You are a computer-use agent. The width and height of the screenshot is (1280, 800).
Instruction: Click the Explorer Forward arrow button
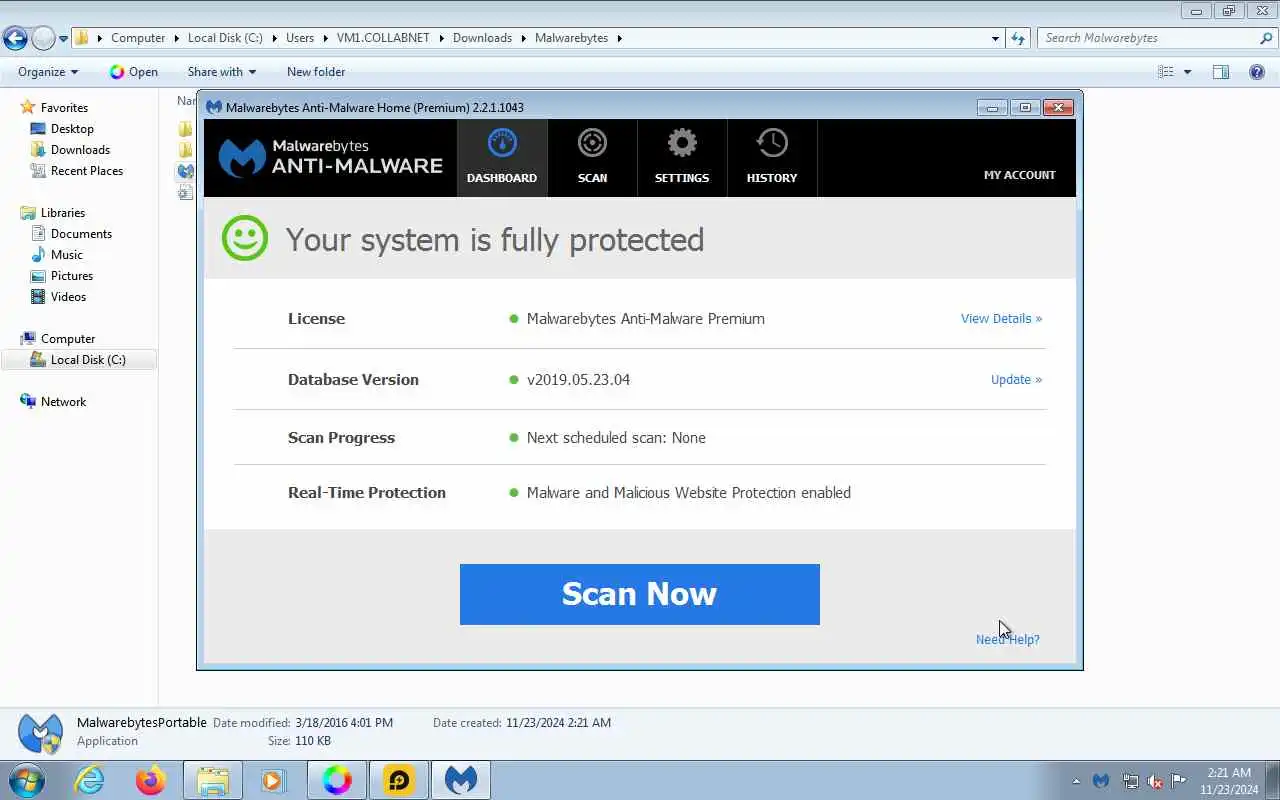pos(43,38)
